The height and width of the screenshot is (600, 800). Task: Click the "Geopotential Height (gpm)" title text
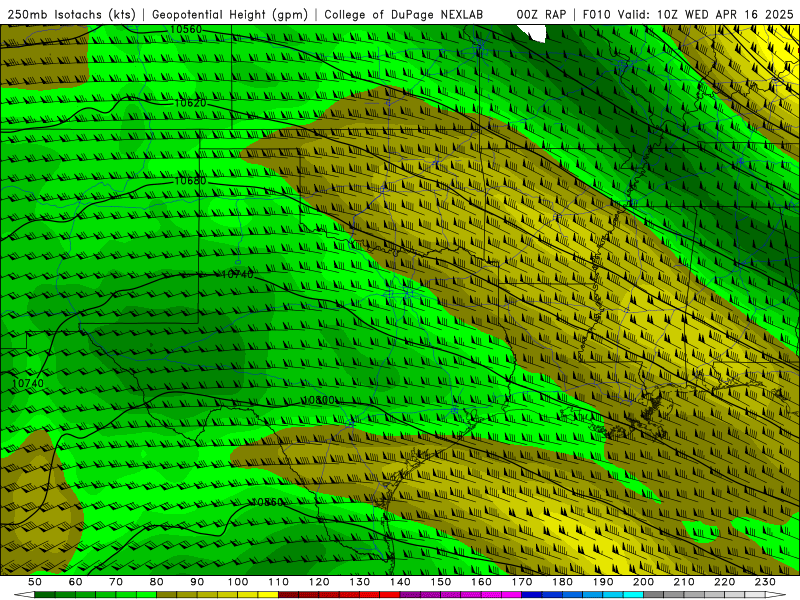point(230,15)
